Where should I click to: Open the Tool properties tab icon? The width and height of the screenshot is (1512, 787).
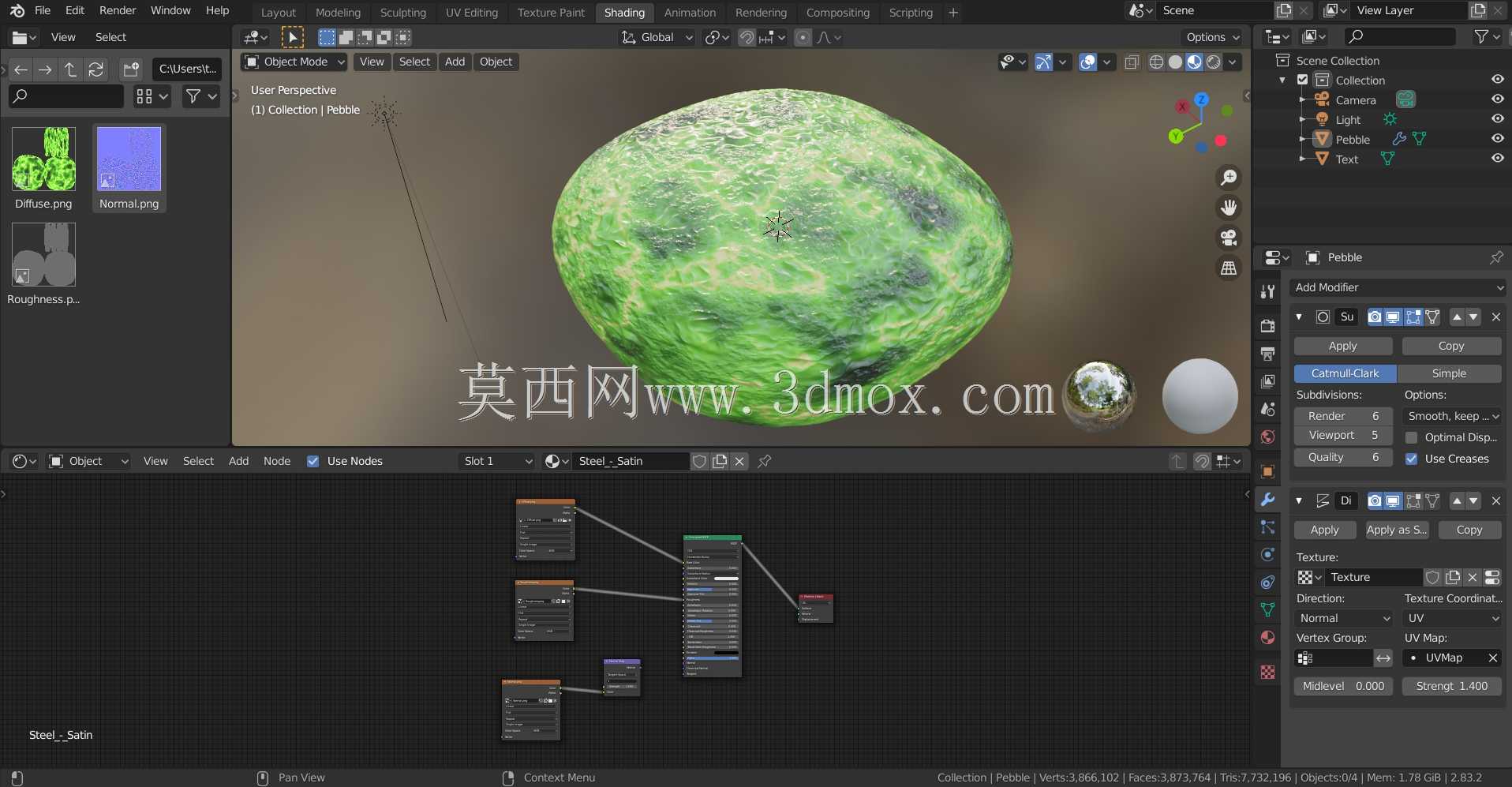pos(1267,291)
